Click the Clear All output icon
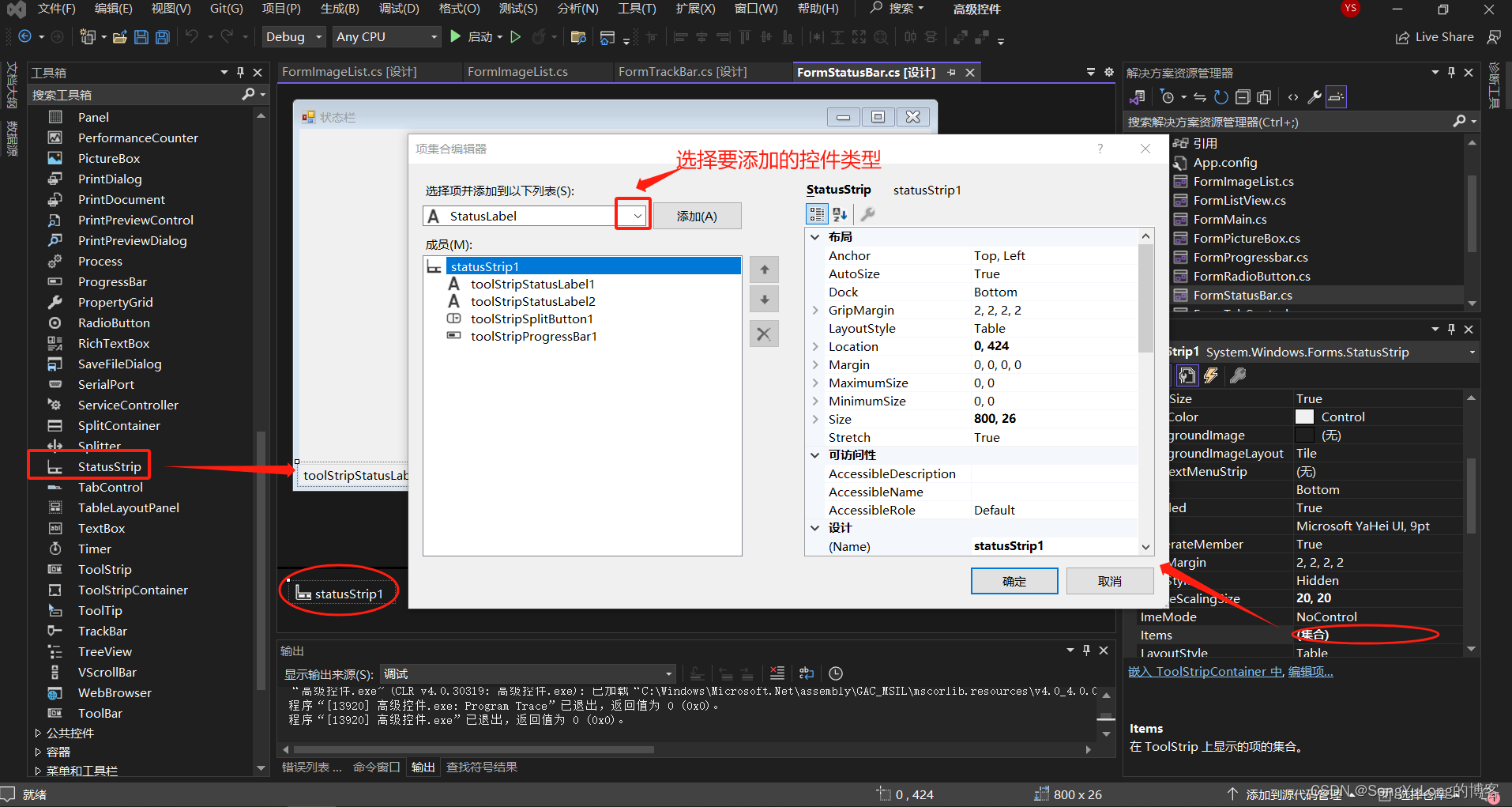Screen dimensions: 1512x807 point(777,673)
